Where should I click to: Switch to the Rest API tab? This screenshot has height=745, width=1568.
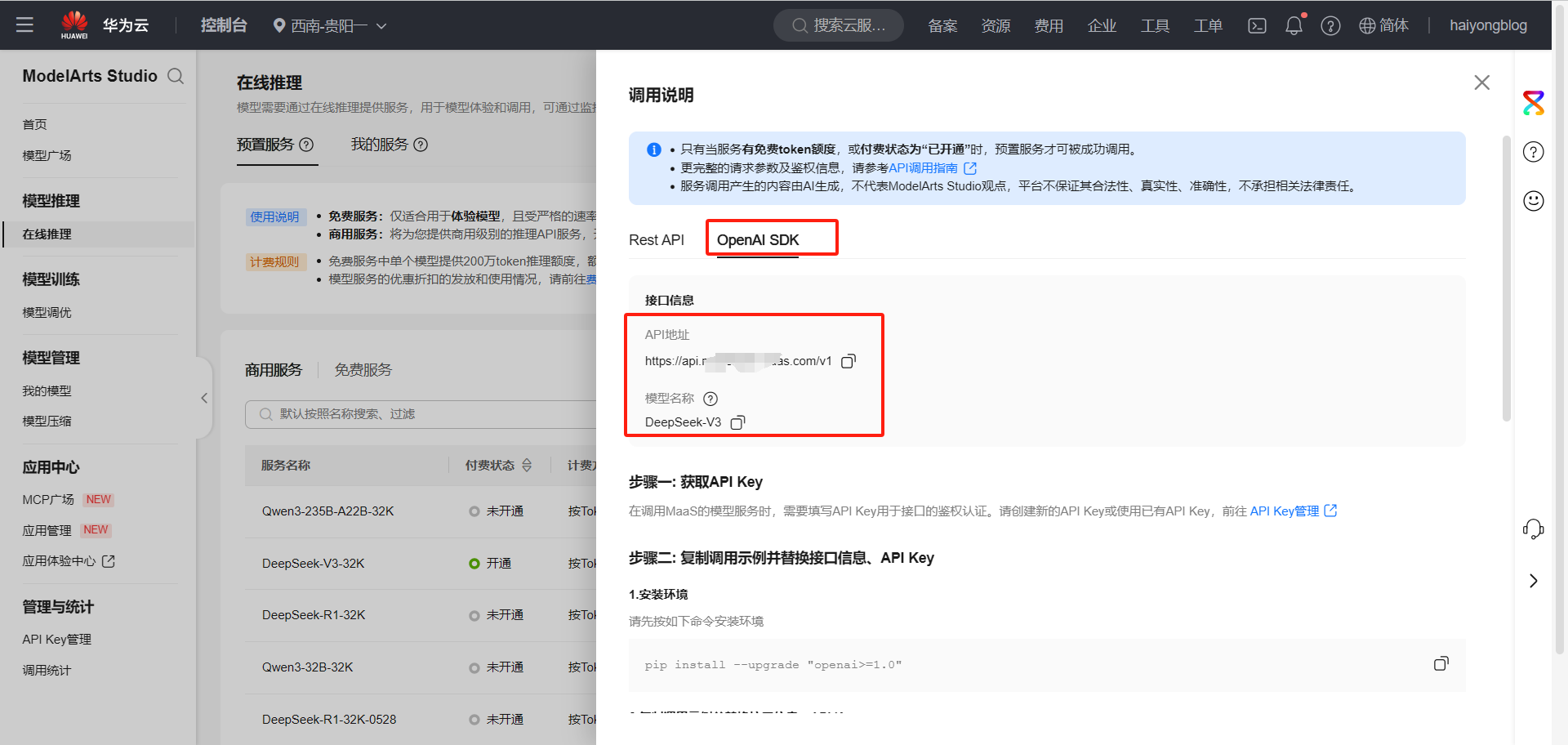tap(656, 239)
